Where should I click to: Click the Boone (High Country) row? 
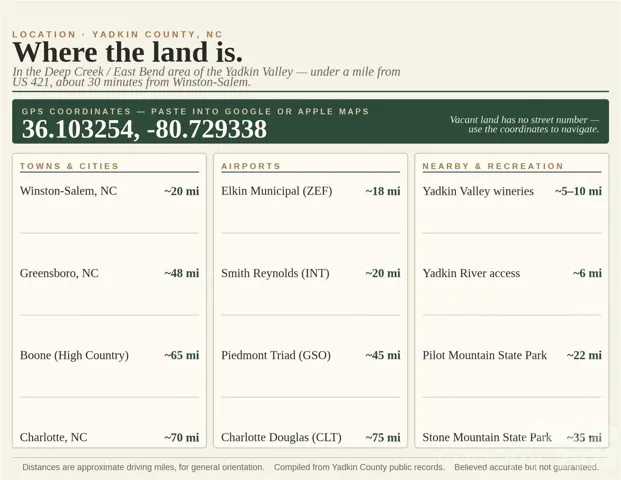(x=109, y=355)
